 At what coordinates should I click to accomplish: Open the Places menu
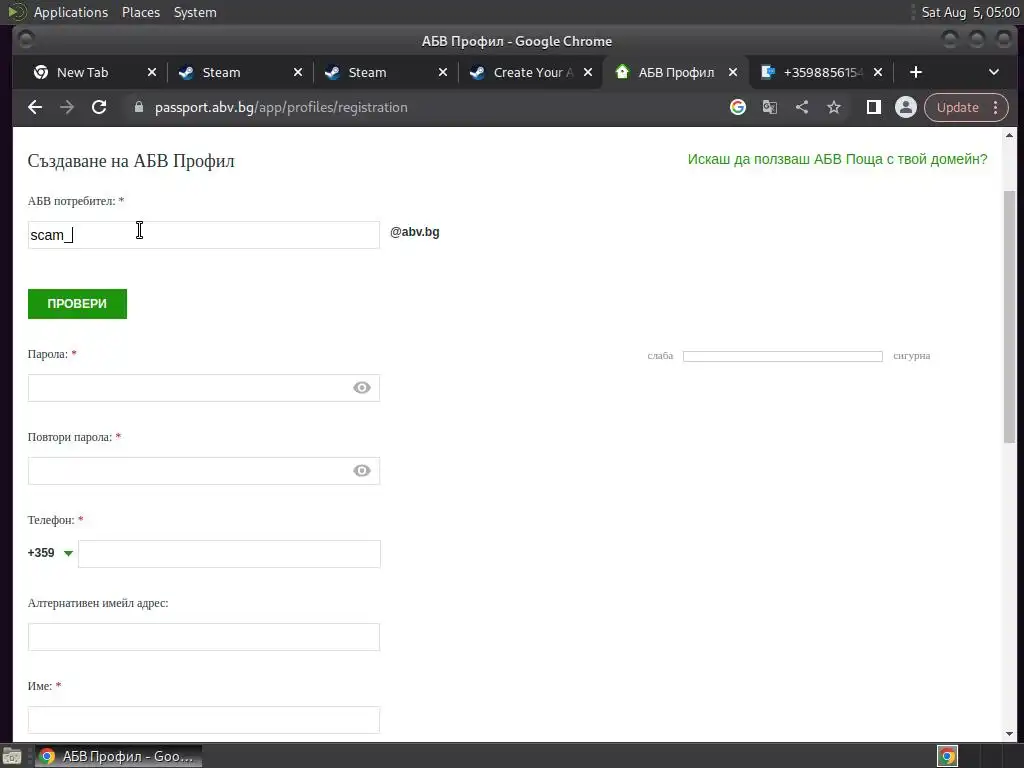(140, 12)
